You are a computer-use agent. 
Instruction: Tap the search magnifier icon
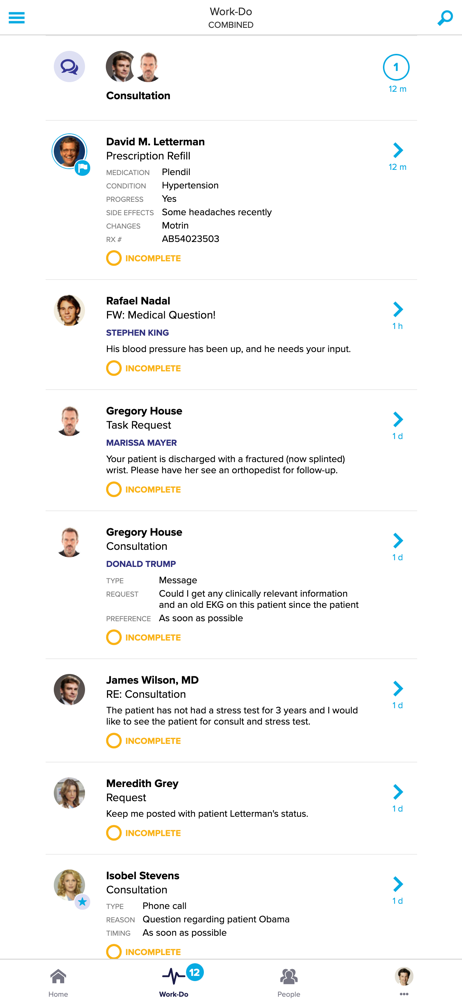(445, 18)
